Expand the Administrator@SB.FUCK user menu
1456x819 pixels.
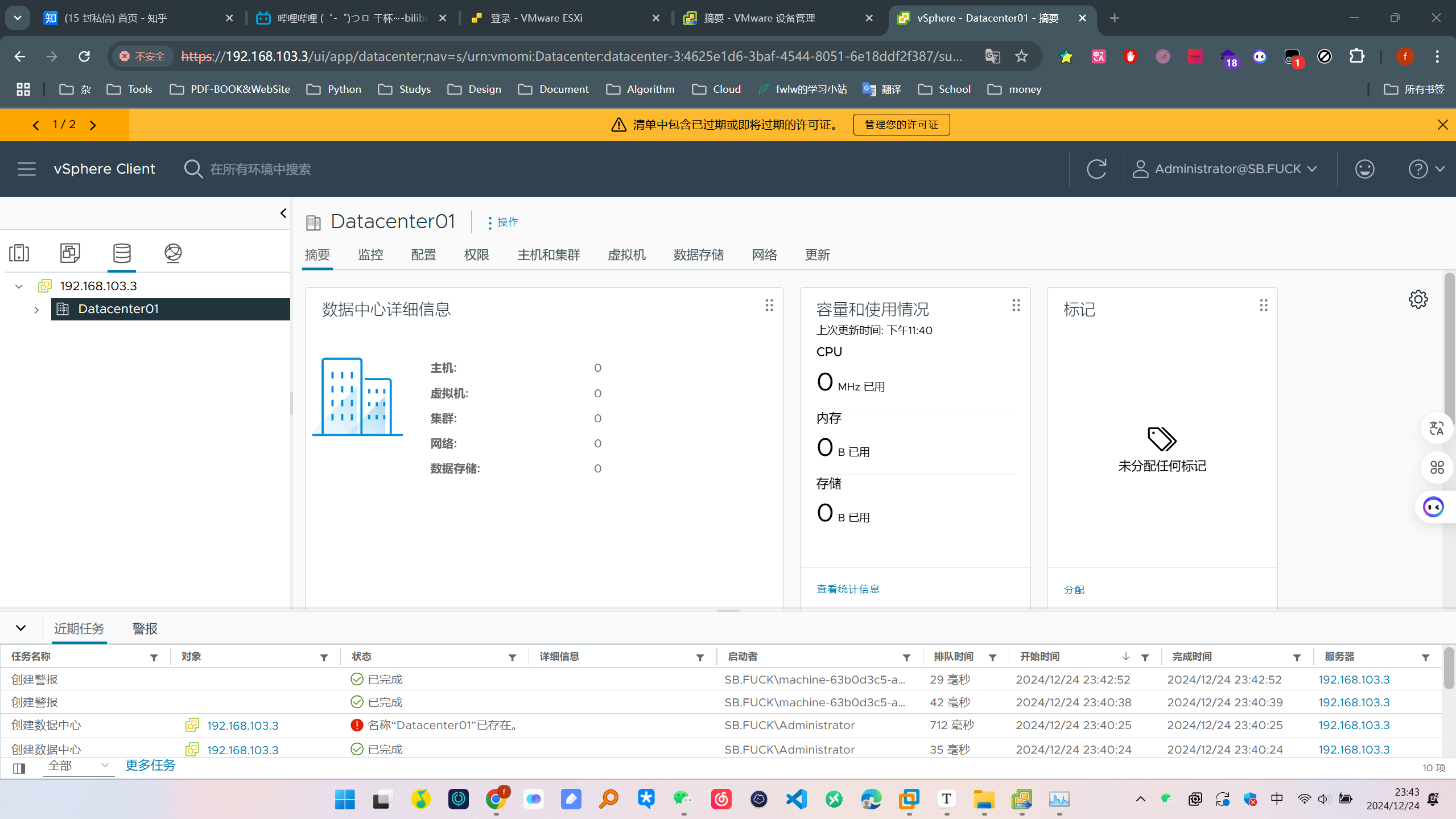point(1225,169)
